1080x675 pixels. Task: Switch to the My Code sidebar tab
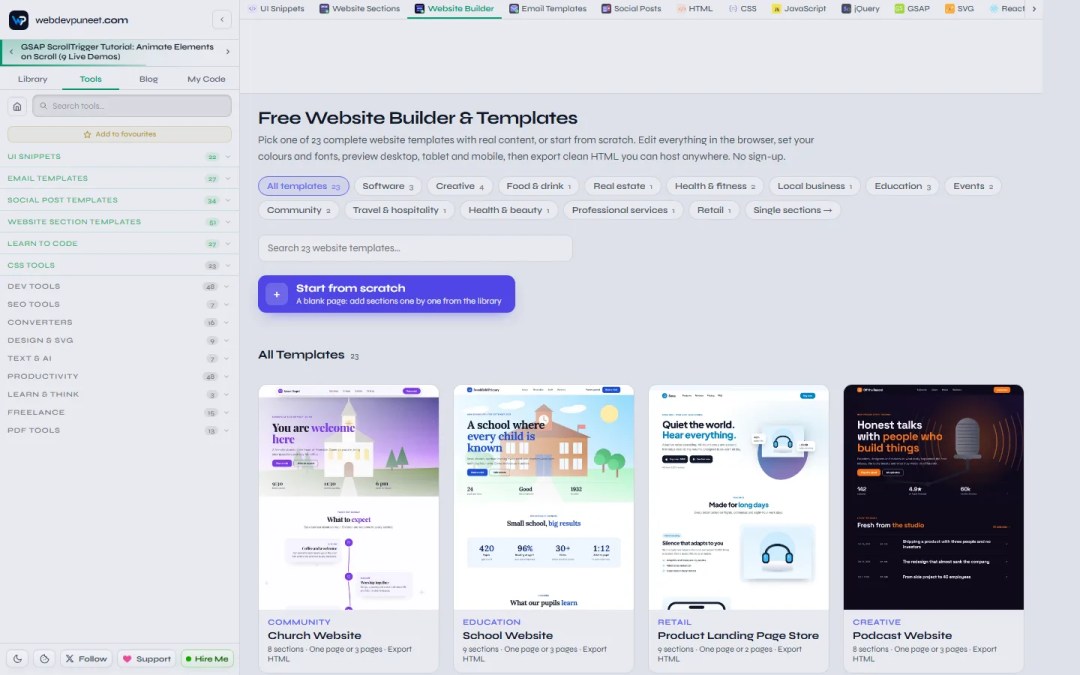coord(206,79)
